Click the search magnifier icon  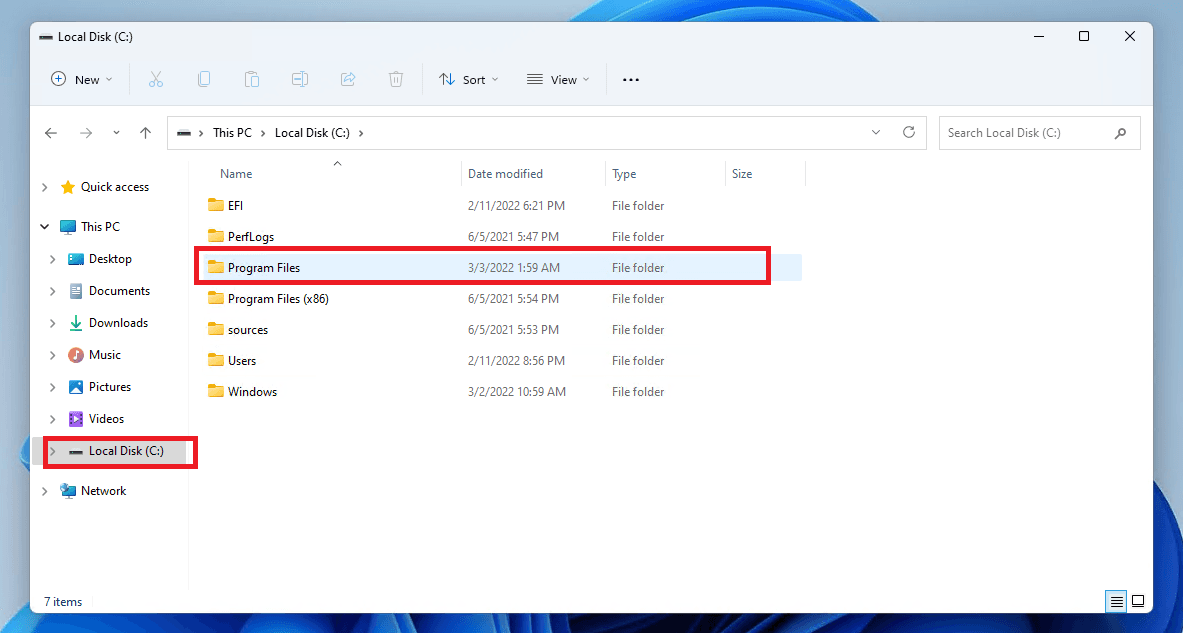coord(1120,133)
